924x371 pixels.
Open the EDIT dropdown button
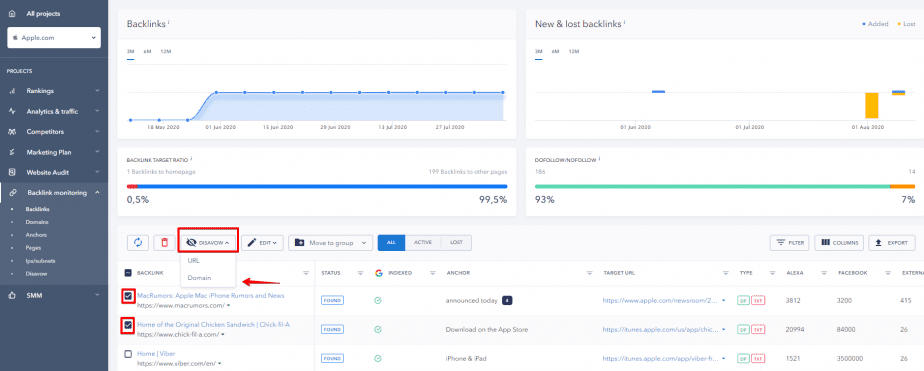[262, 243]
